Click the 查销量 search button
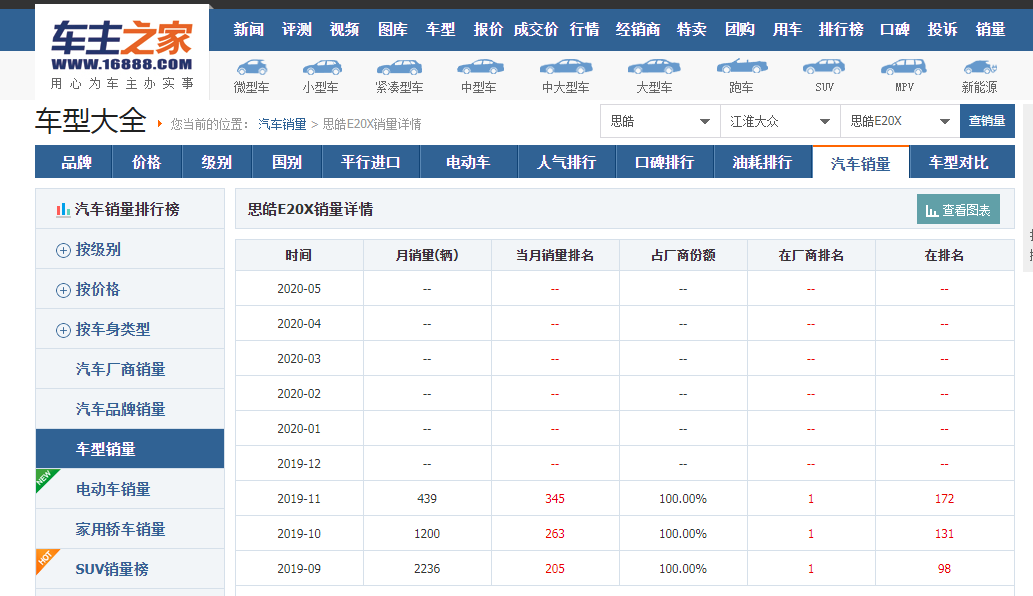1033x596 pixels. click(987, 121)
